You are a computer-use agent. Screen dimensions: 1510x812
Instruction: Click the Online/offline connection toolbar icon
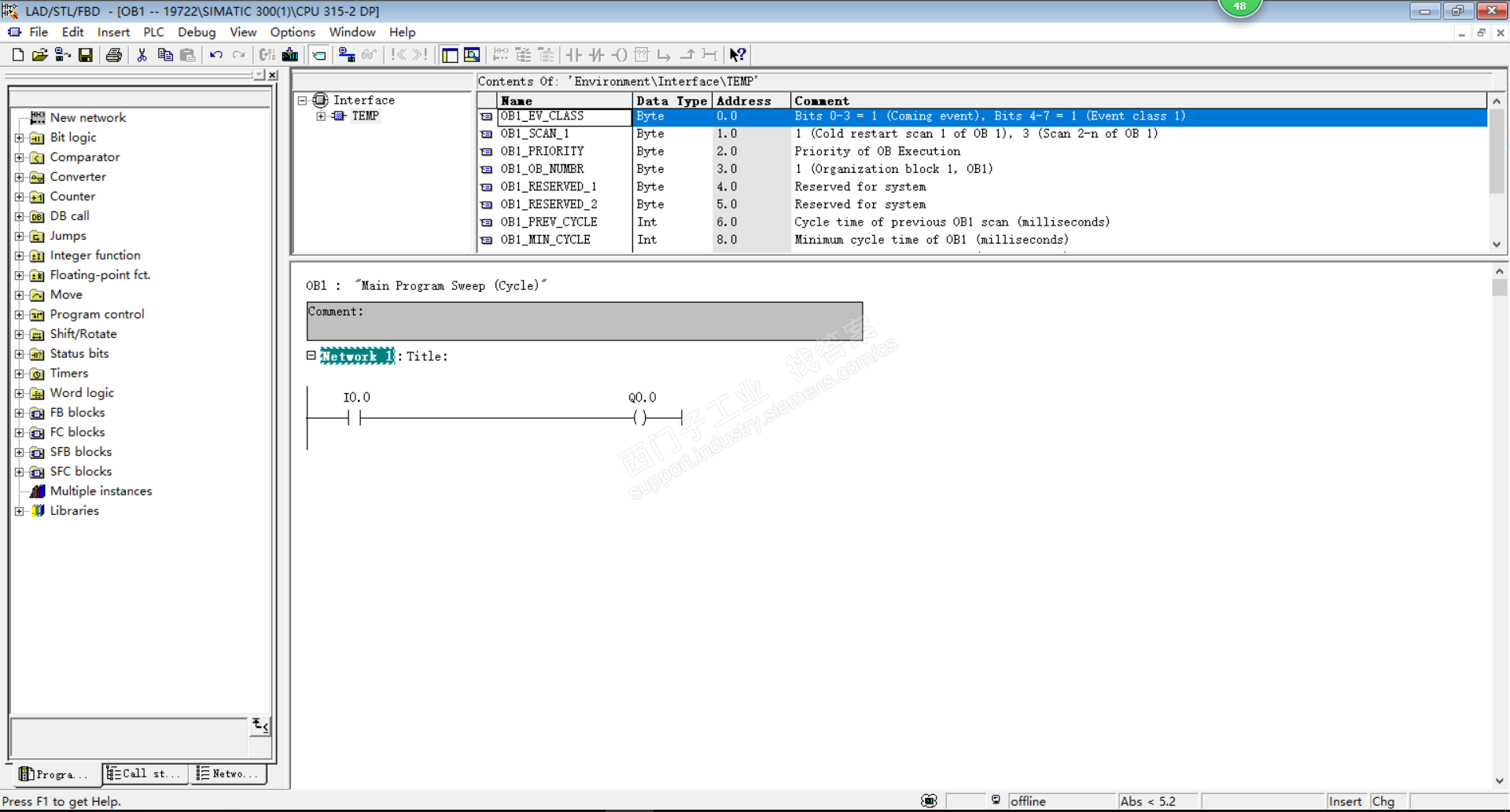347,55
